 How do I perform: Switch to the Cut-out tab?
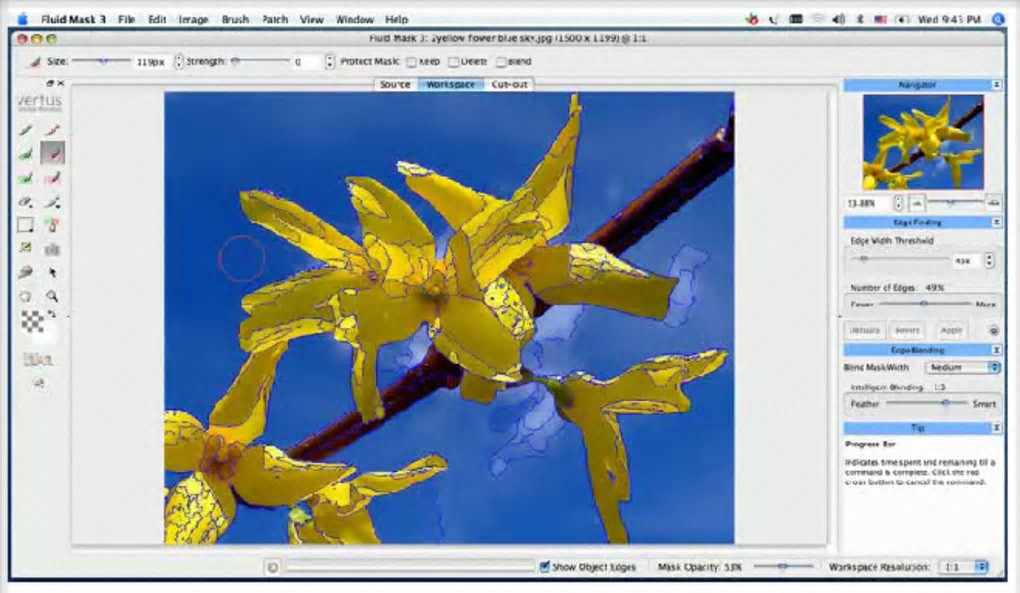tap(509, 85)
